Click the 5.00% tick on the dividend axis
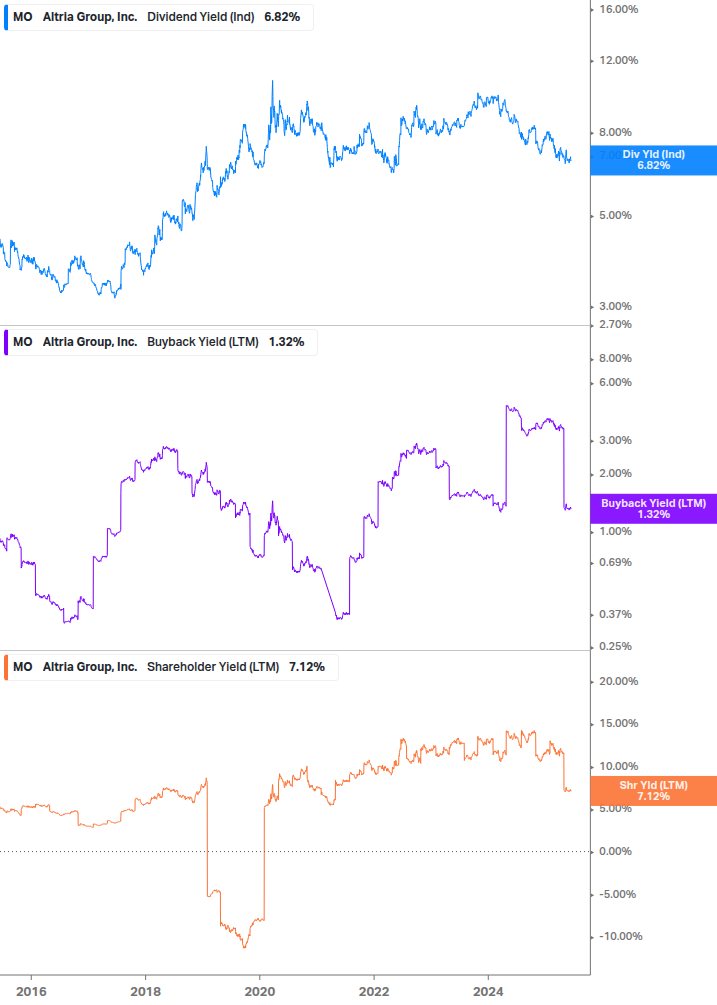The height and width of the screenshot is (1005, 717). tap(615, 216)
